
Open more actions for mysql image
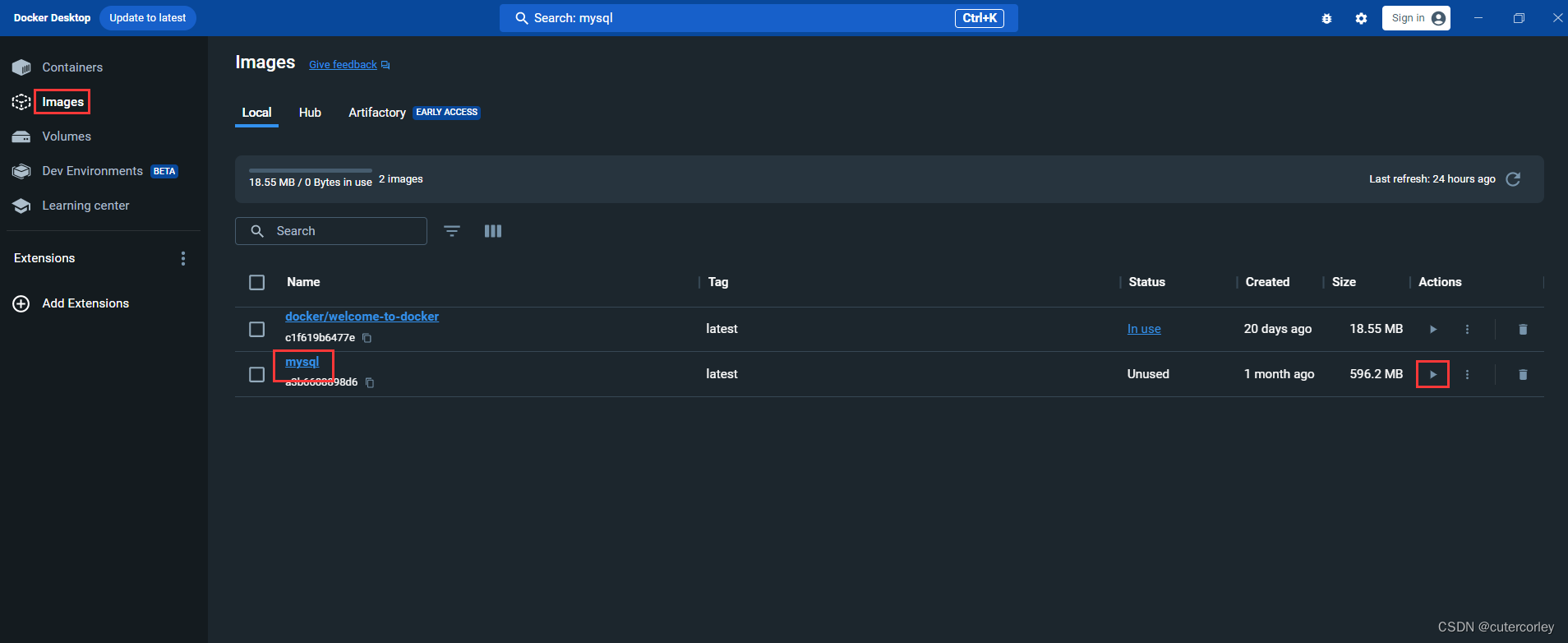click(1467, 374)
